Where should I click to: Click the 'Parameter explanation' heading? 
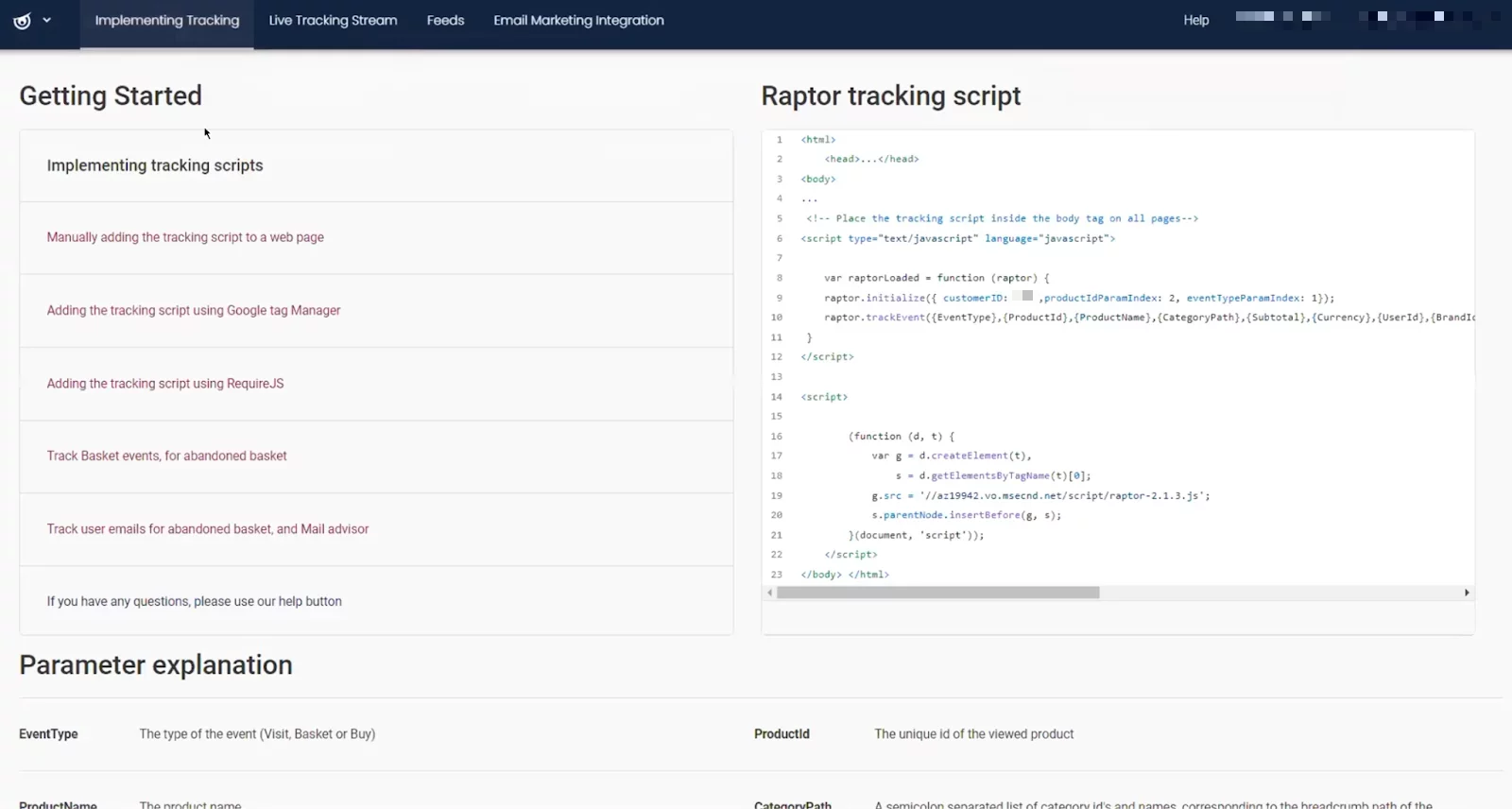[156, 665]
